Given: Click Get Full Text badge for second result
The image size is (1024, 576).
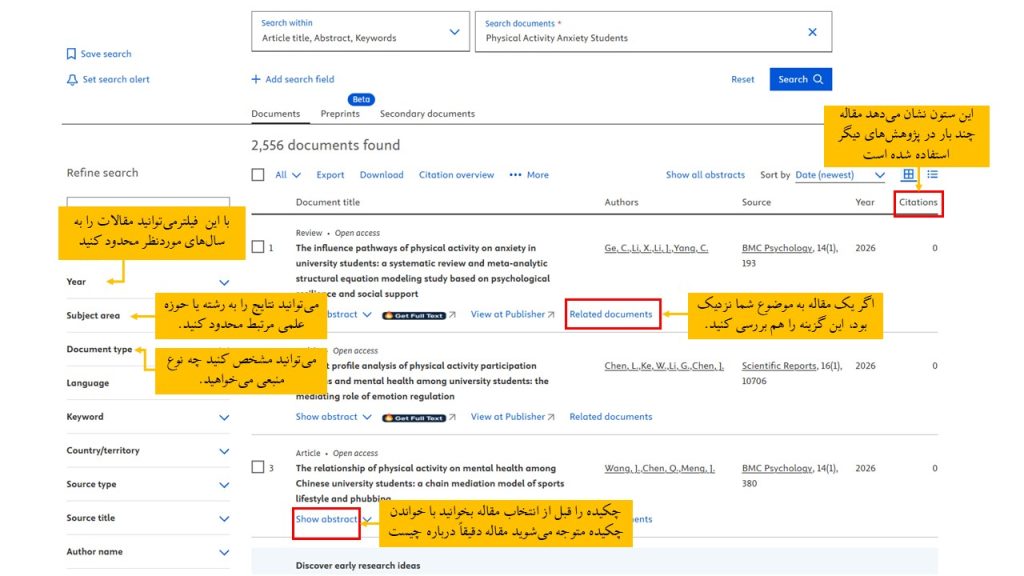Looking at the screenshot, I should pos(414,418).
